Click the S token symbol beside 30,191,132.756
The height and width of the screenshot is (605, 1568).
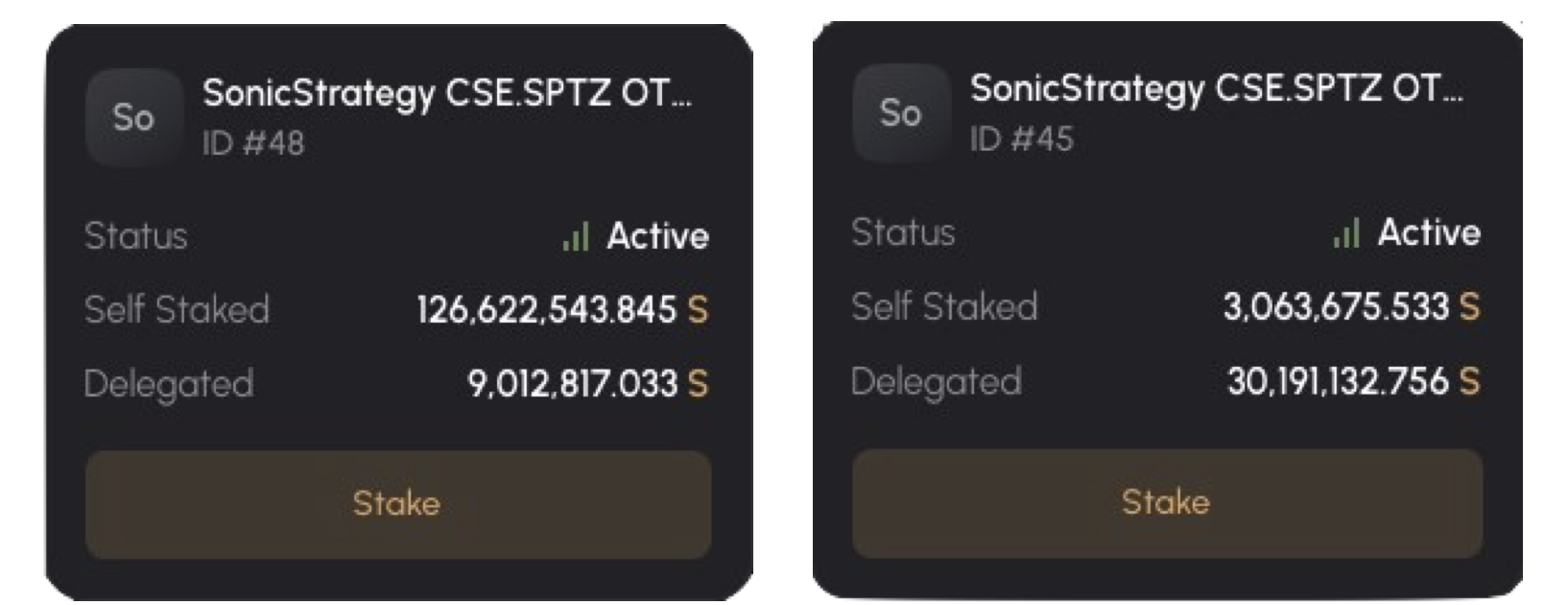pyautogui.click(x=1469, y=382)
